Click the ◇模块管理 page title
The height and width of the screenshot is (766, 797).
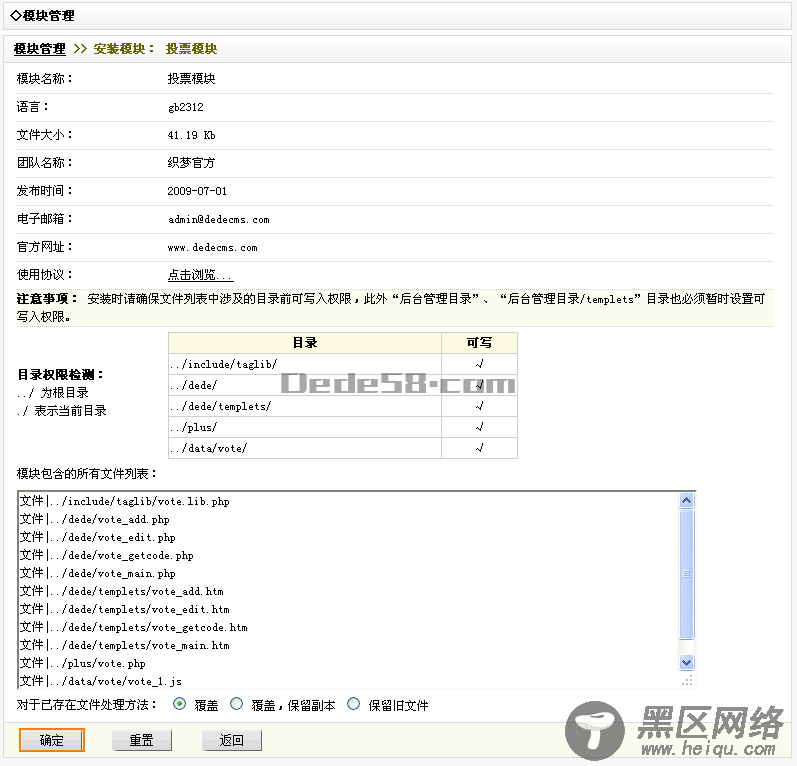point(43,16)
